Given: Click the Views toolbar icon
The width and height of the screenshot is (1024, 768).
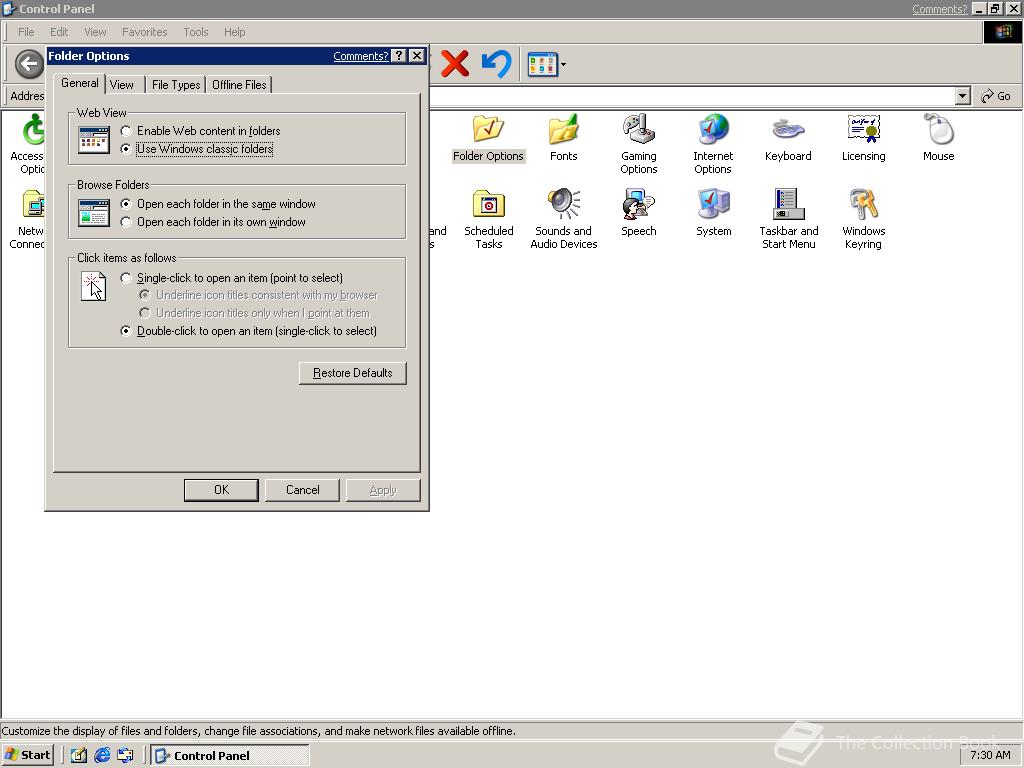Looking at the screenshot, I should [542, 64].
